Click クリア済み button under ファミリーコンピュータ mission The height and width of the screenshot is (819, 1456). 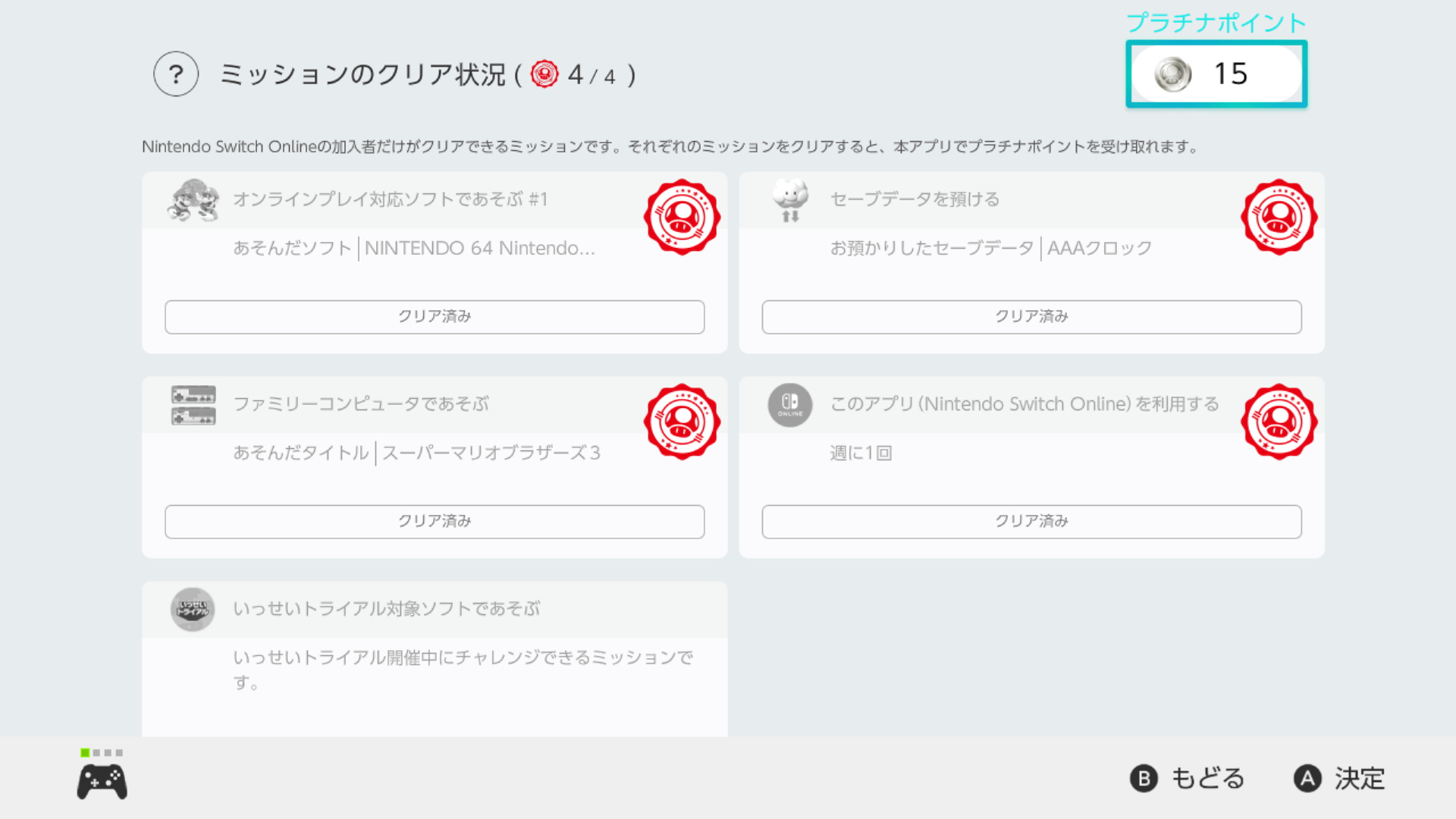tap(435, 522)
